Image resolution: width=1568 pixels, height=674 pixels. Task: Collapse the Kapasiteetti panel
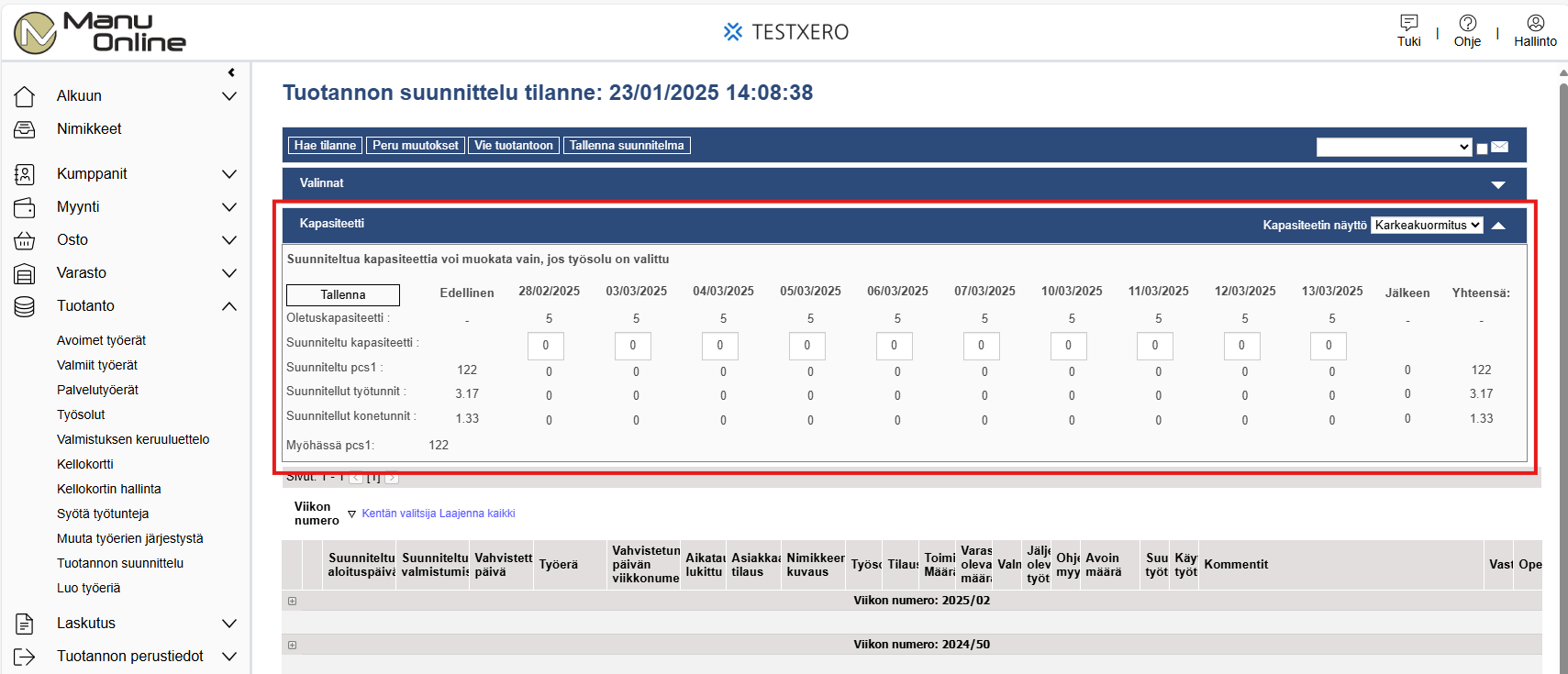[x=1498, y=225]
